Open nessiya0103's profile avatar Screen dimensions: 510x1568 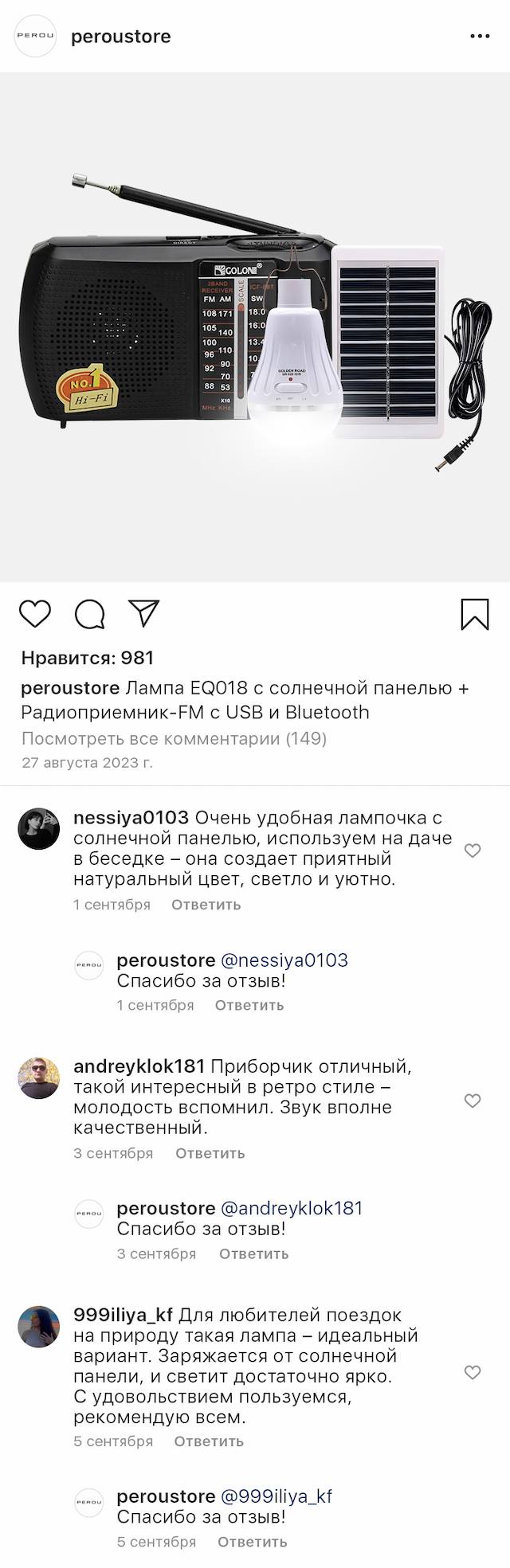39,828
